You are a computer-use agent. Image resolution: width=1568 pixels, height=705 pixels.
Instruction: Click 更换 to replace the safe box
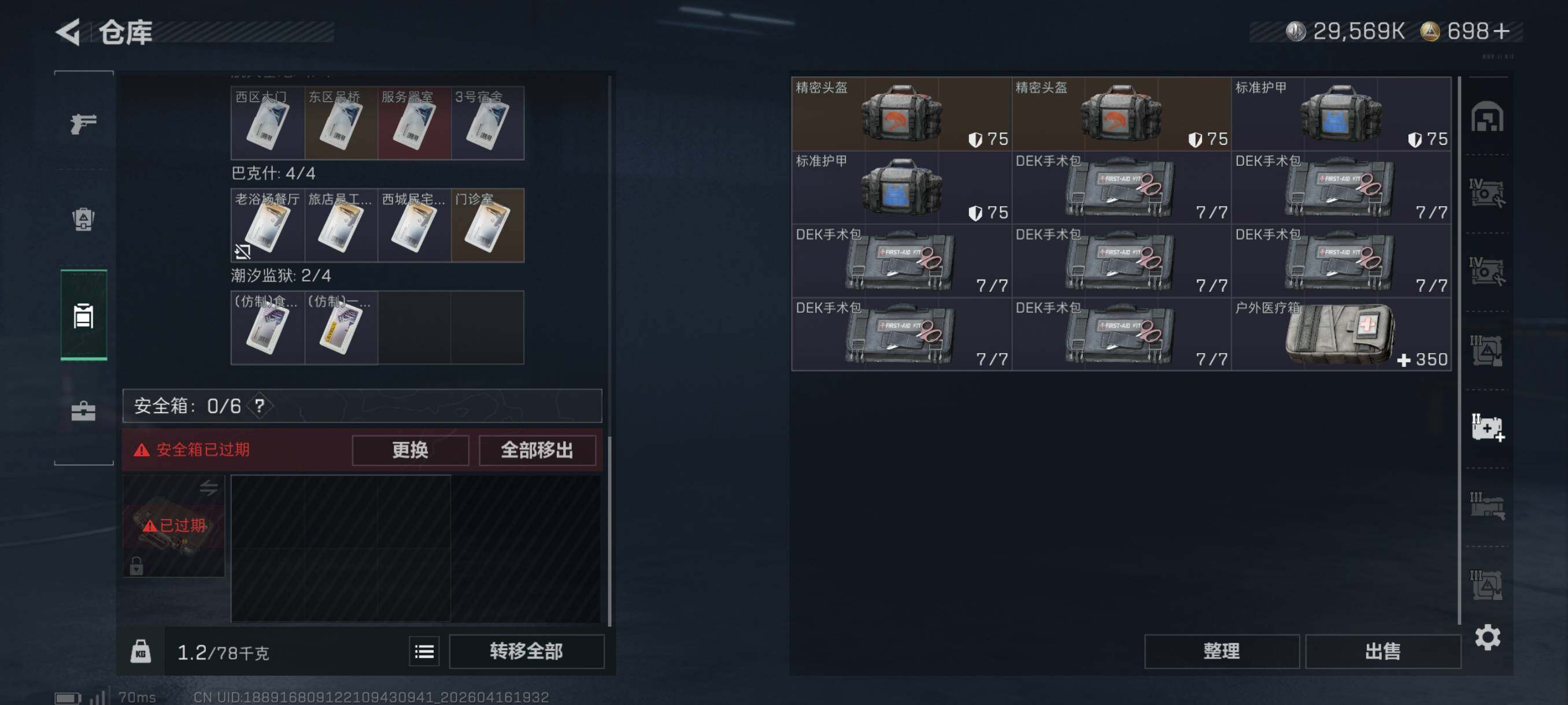[x=411, y=450]
